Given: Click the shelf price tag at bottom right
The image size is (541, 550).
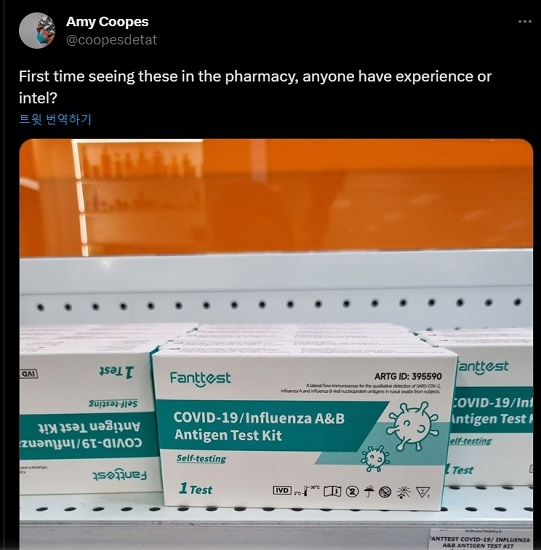Looking at the screenshot, I should pos(481,540).
